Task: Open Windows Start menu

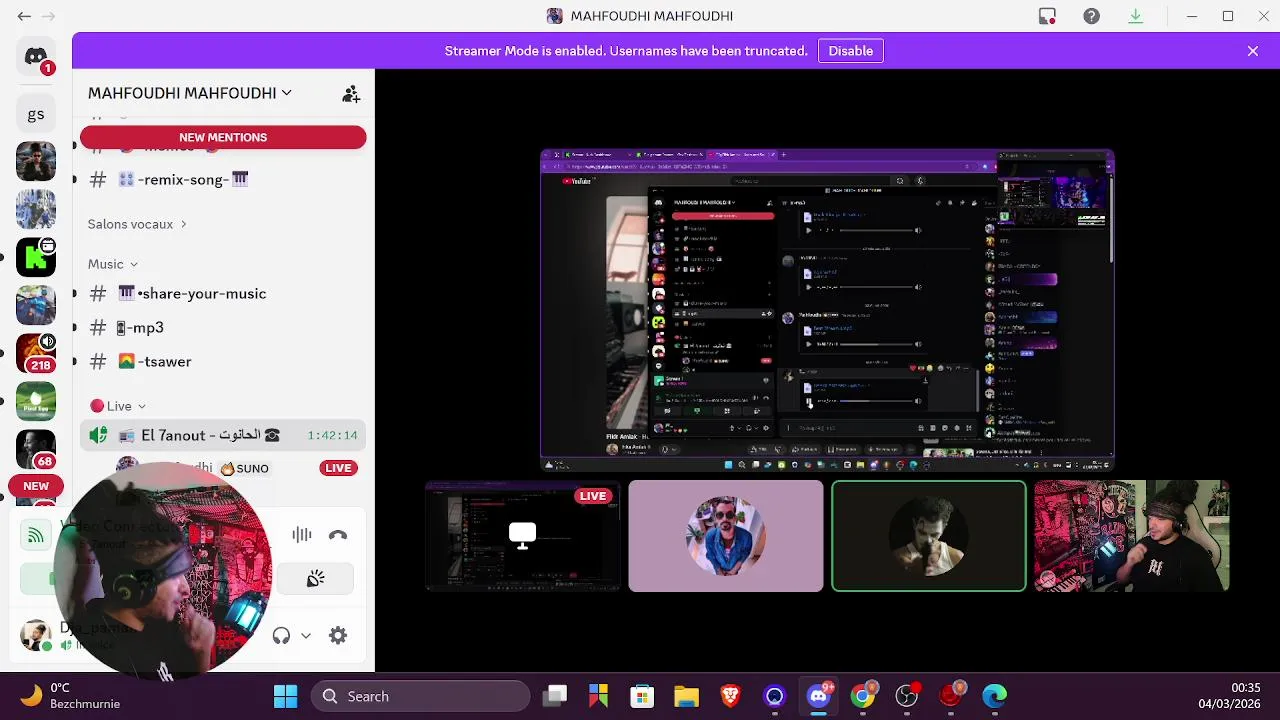Action: [x=285, y=696]
